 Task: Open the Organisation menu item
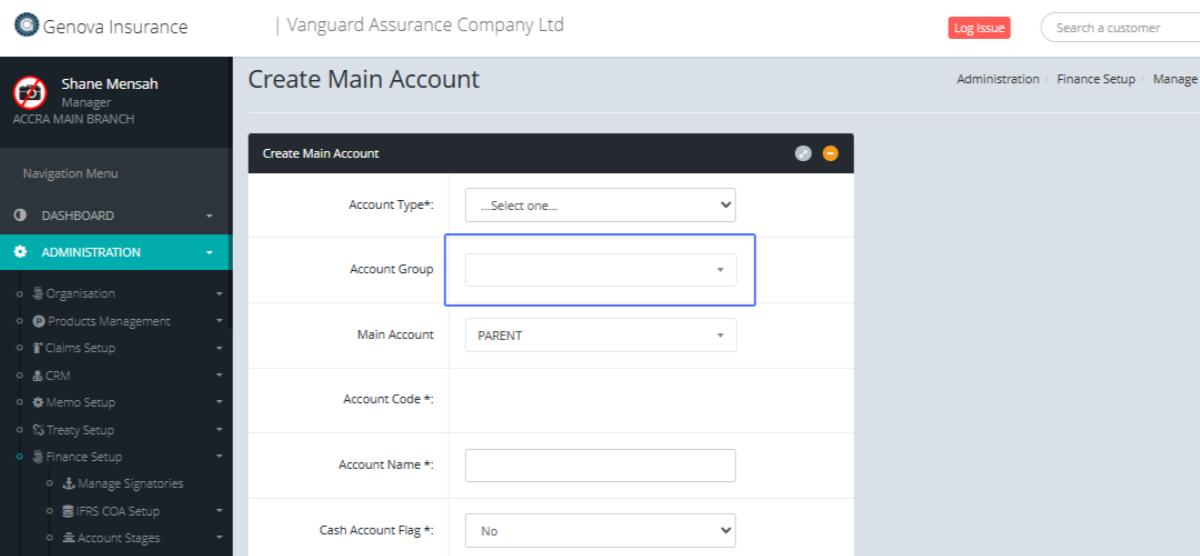[80, 294]
